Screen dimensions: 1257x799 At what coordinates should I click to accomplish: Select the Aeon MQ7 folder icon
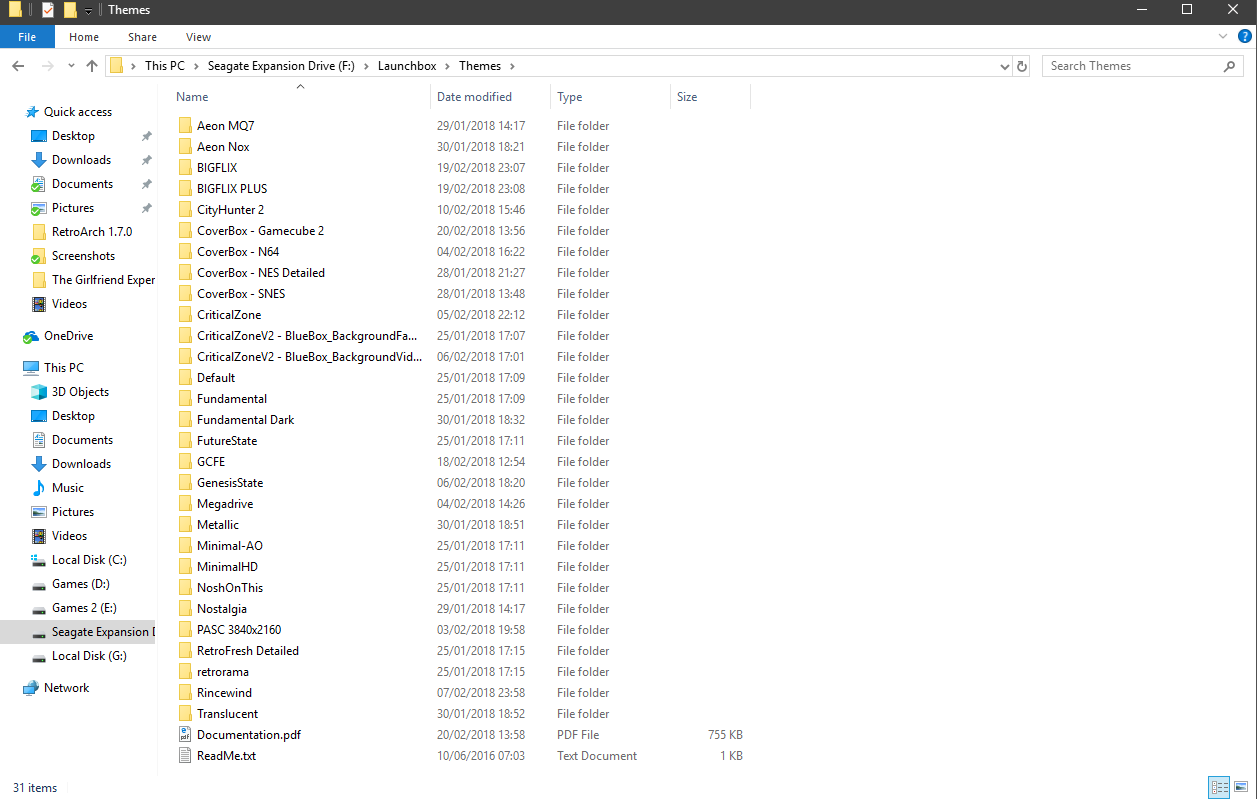click(x=184, y=126)
